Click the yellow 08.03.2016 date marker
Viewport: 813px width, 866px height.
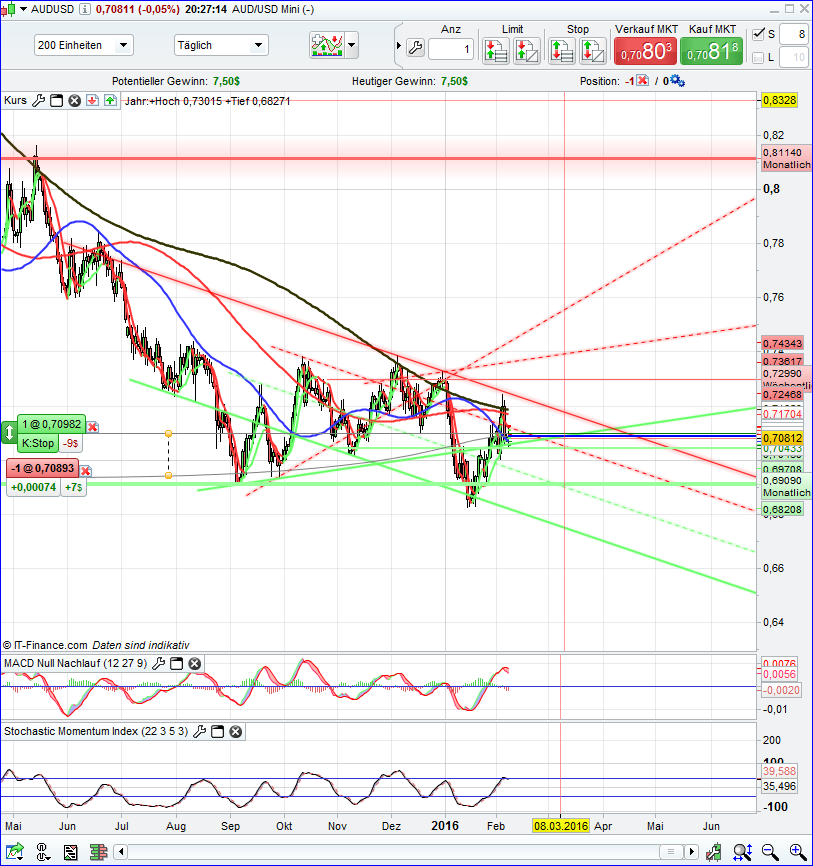tap(561, 826)
